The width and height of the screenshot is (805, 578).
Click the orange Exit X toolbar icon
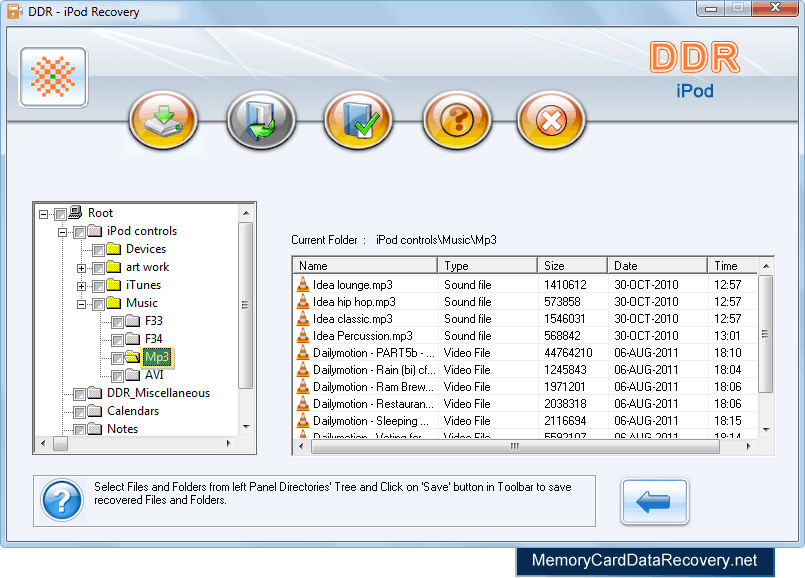click(x=551, y=121)
